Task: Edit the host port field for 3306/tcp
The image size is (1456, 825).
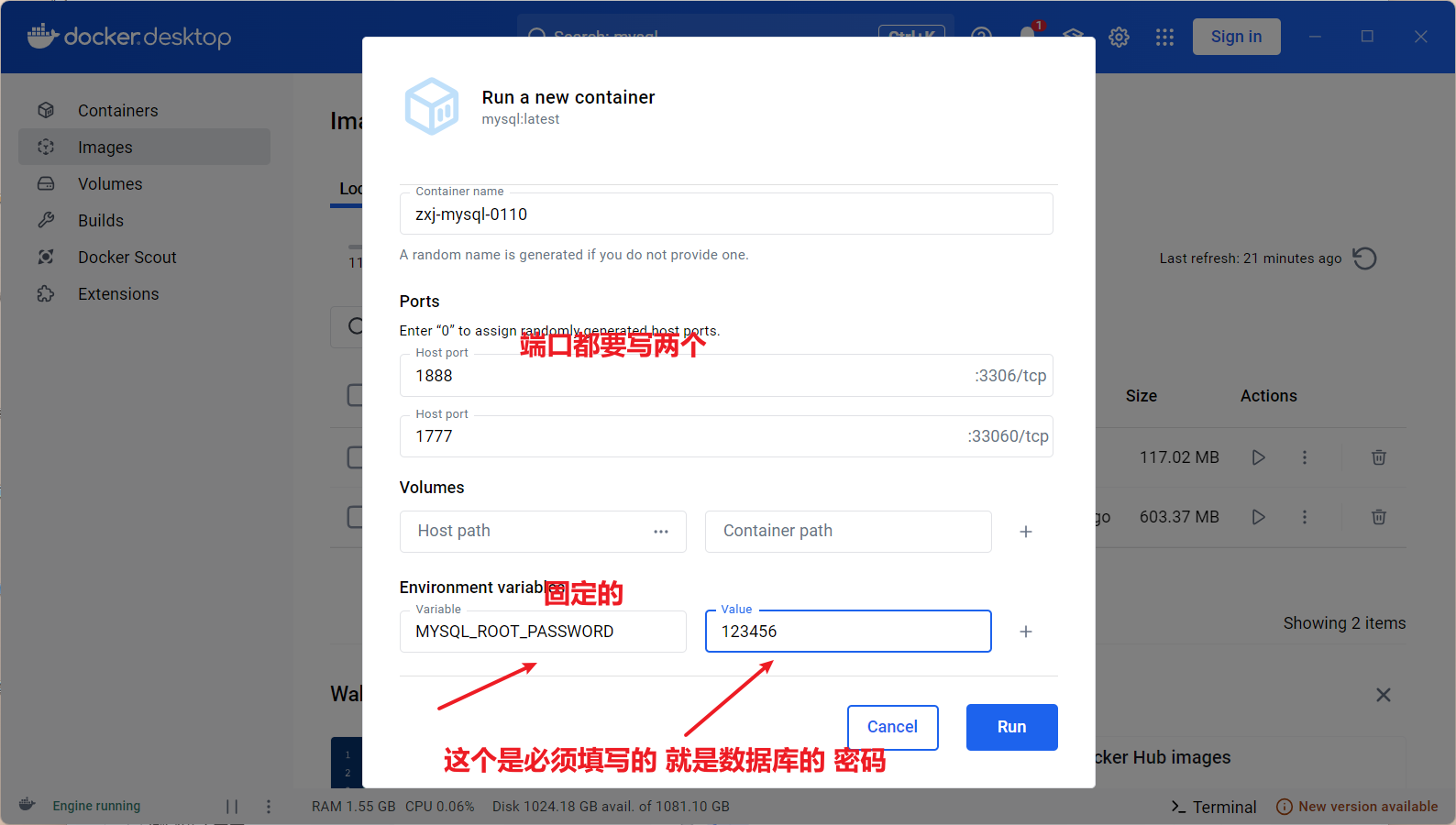Action: pos(726,376)
